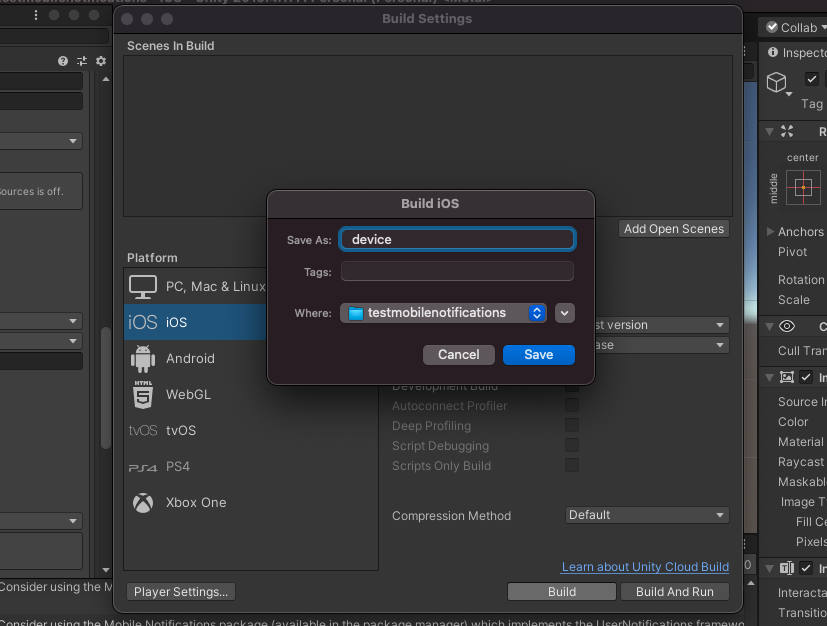Select the iOS platform icon
Image resolution: width=827 pixels, height=626 pixels.
pos(143,322)
